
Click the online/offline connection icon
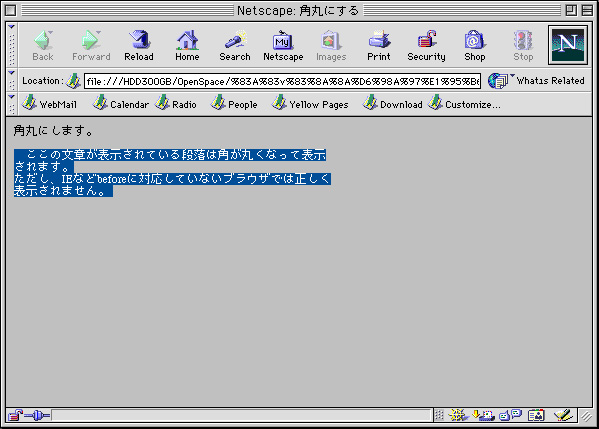(x=37, y=415)
